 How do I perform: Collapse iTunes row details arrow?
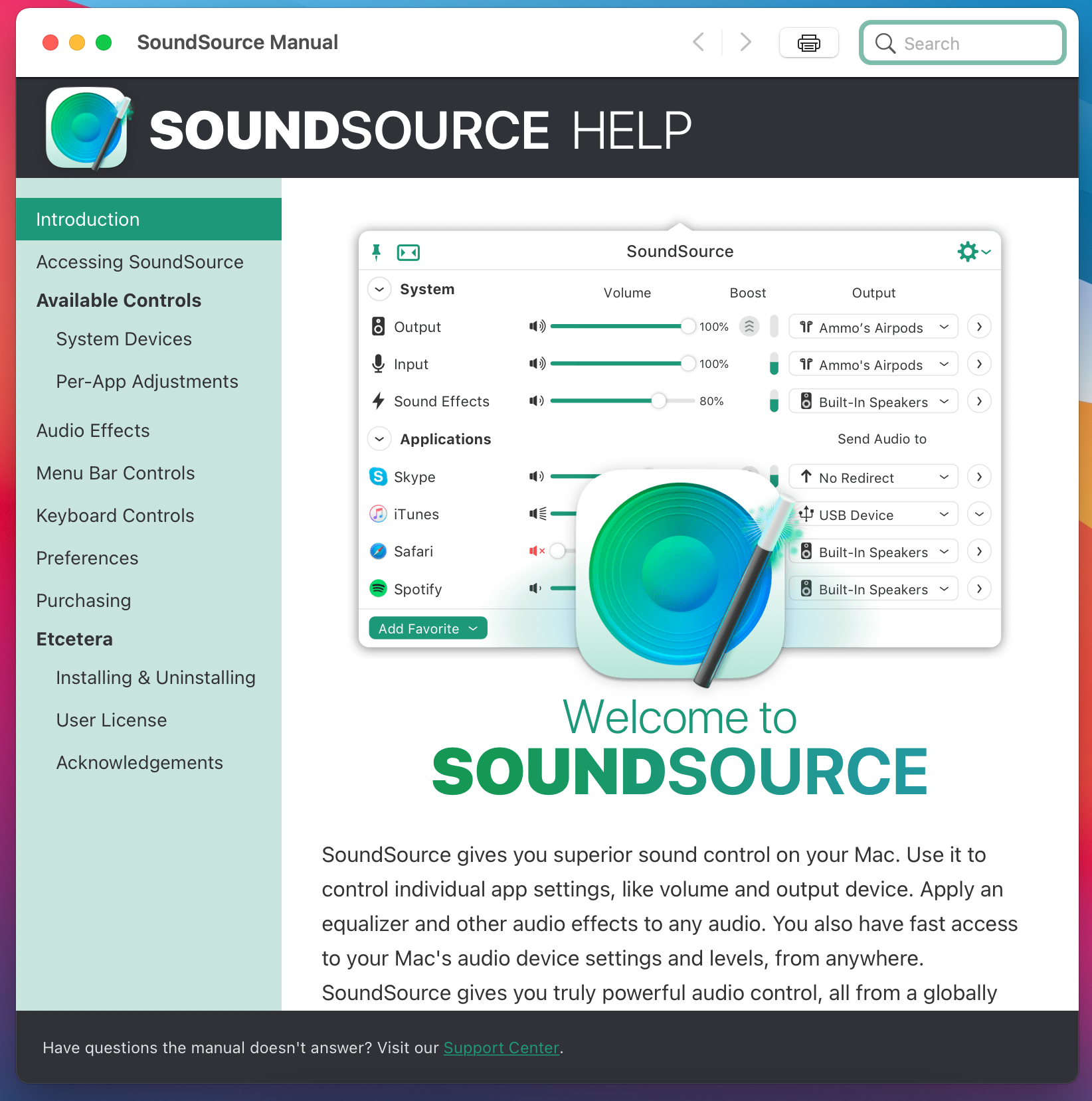pos(979,514)
